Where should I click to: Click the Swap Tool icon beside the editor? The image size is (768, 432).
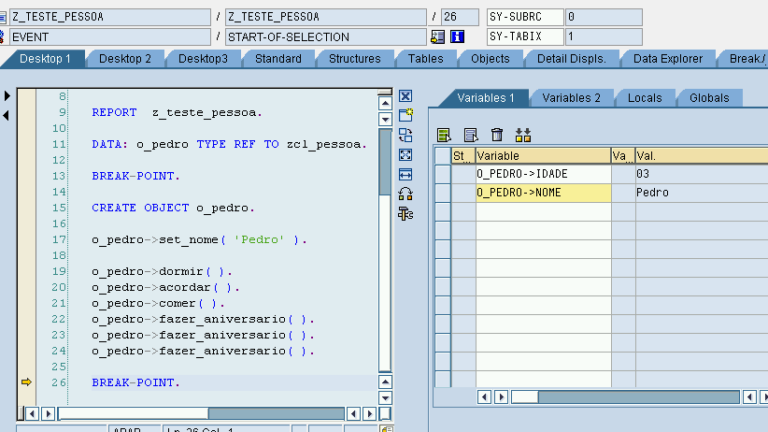[406, 135]
